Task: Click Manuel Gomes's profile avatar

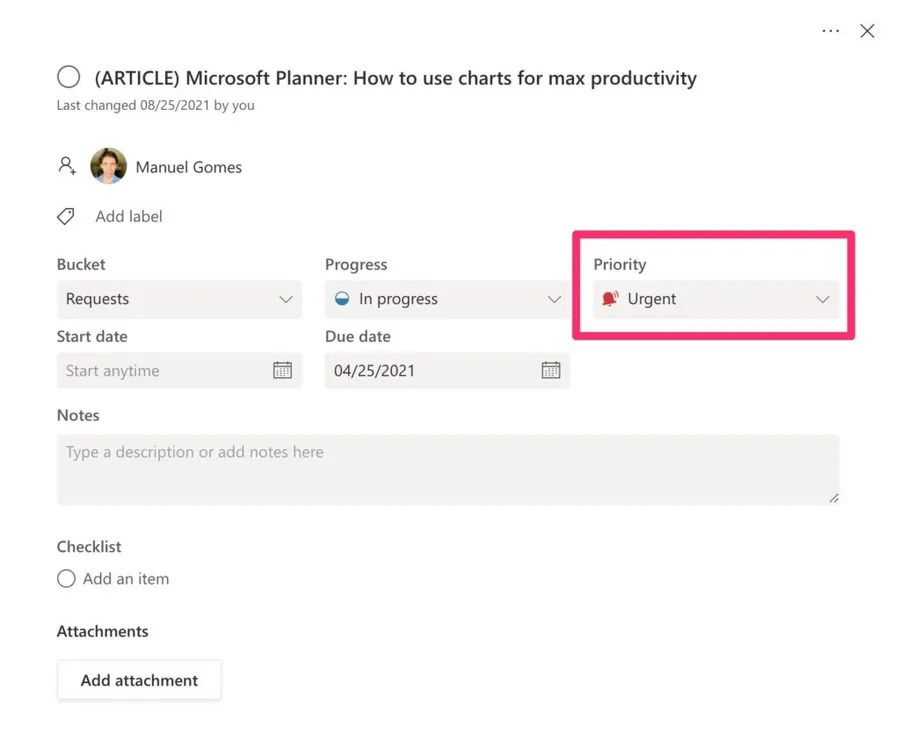Action: tap(109, 166)
